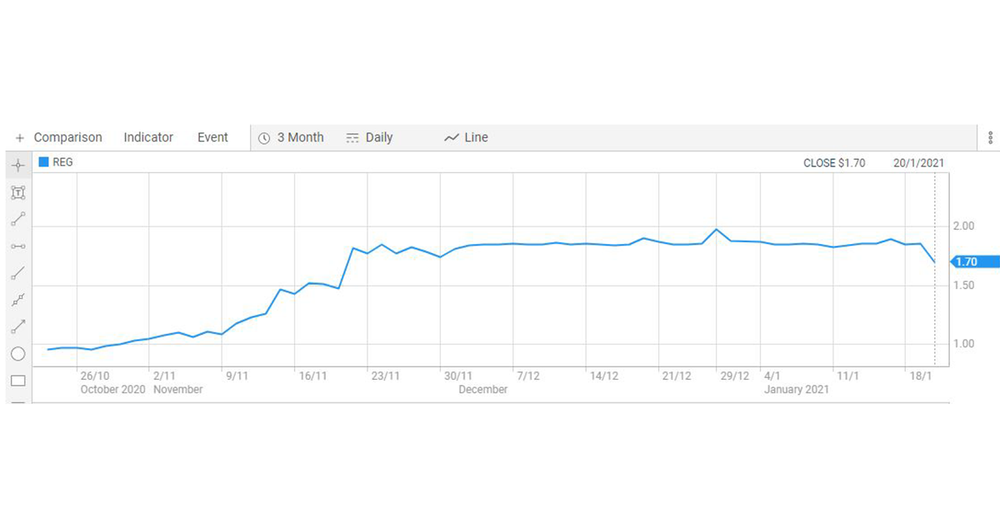Select the crosshair cursor tool

pos(18,165)
